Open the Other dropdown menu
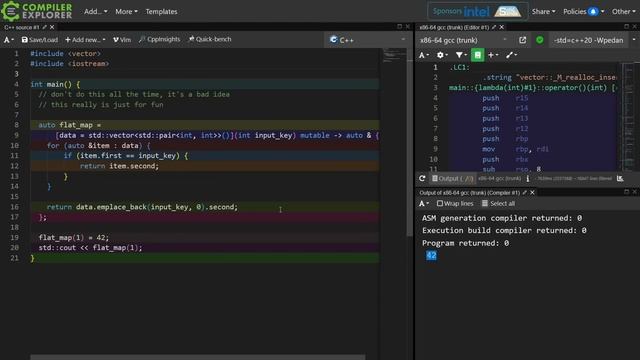640x360 pixels. (x=623, y=11)
